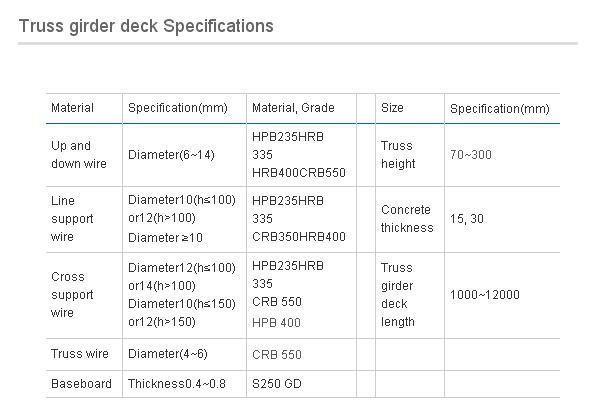Select the 70~300 value

[x=471, y=155]
